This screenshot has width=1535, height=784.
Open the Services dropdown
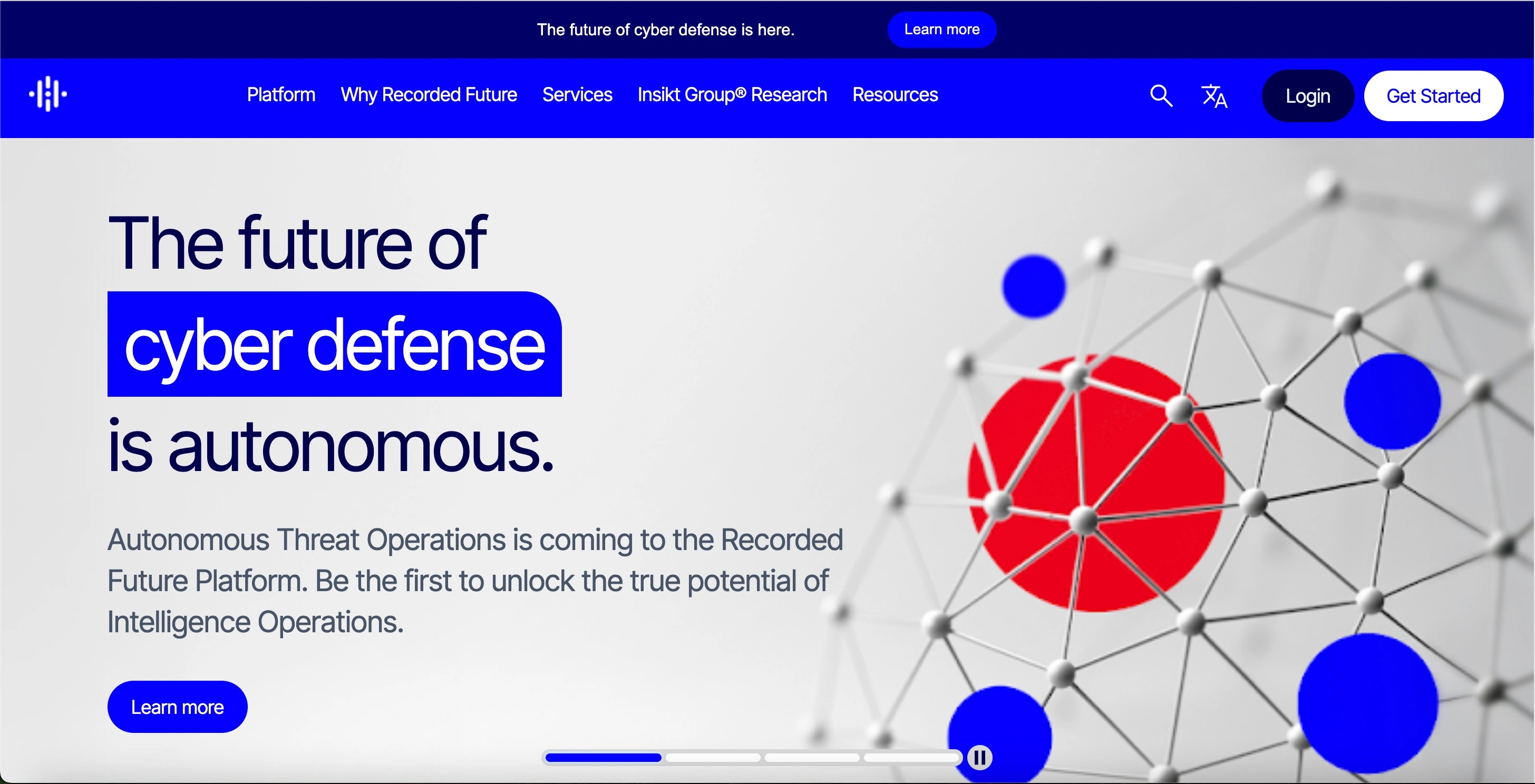coord(577,94)
